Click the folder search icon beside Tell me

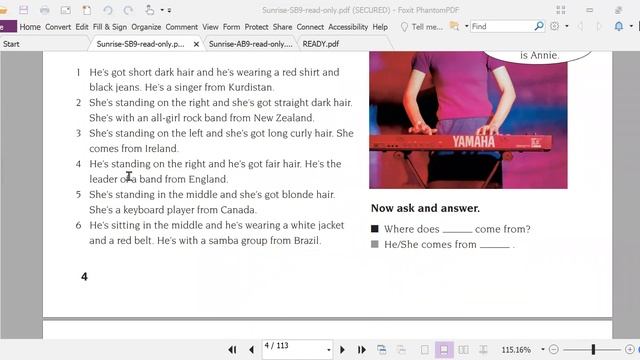click(454, 27)
